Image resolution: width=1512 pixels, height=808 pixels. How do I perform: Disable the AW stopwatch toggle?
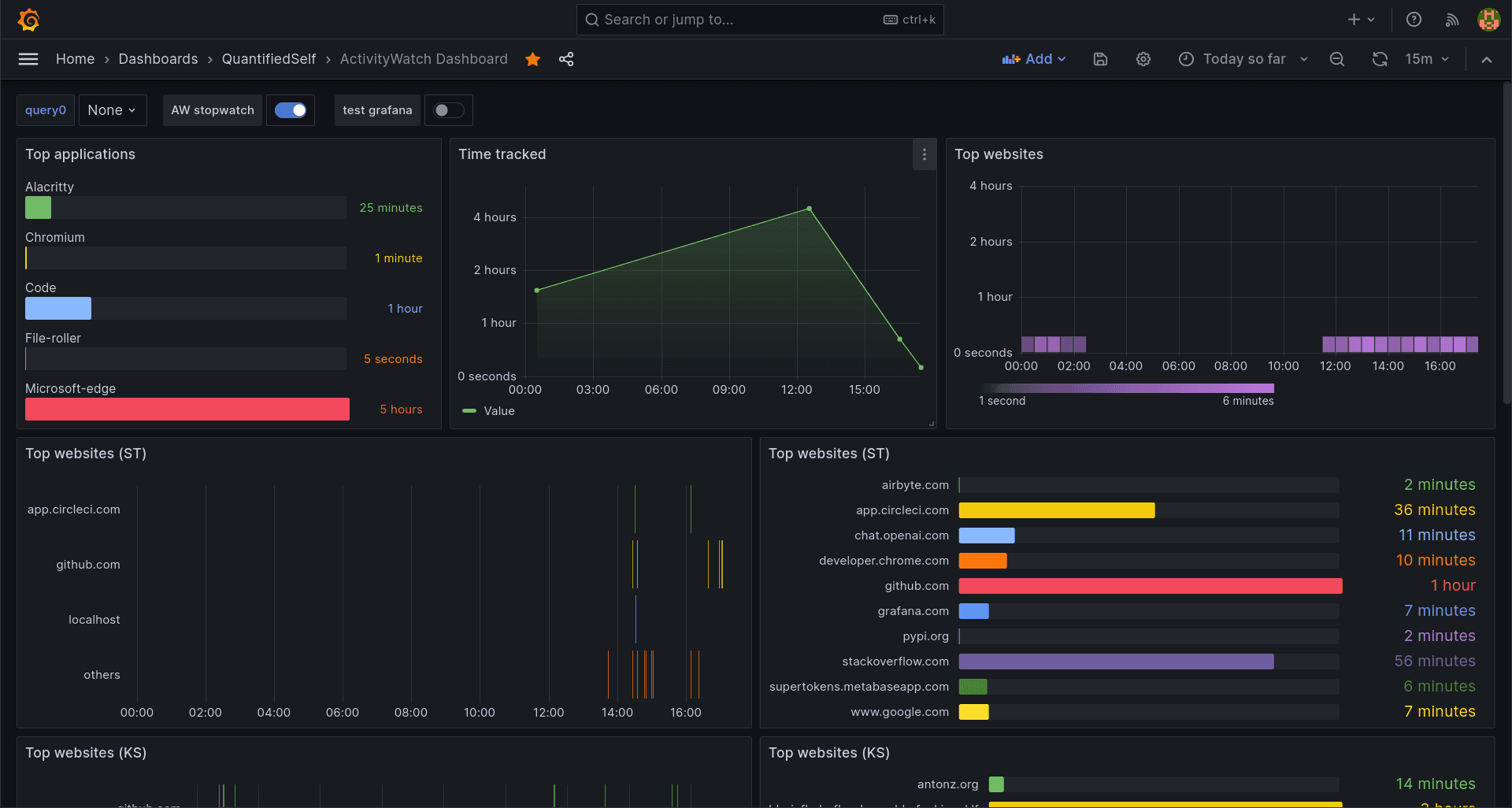coord(291,110)
